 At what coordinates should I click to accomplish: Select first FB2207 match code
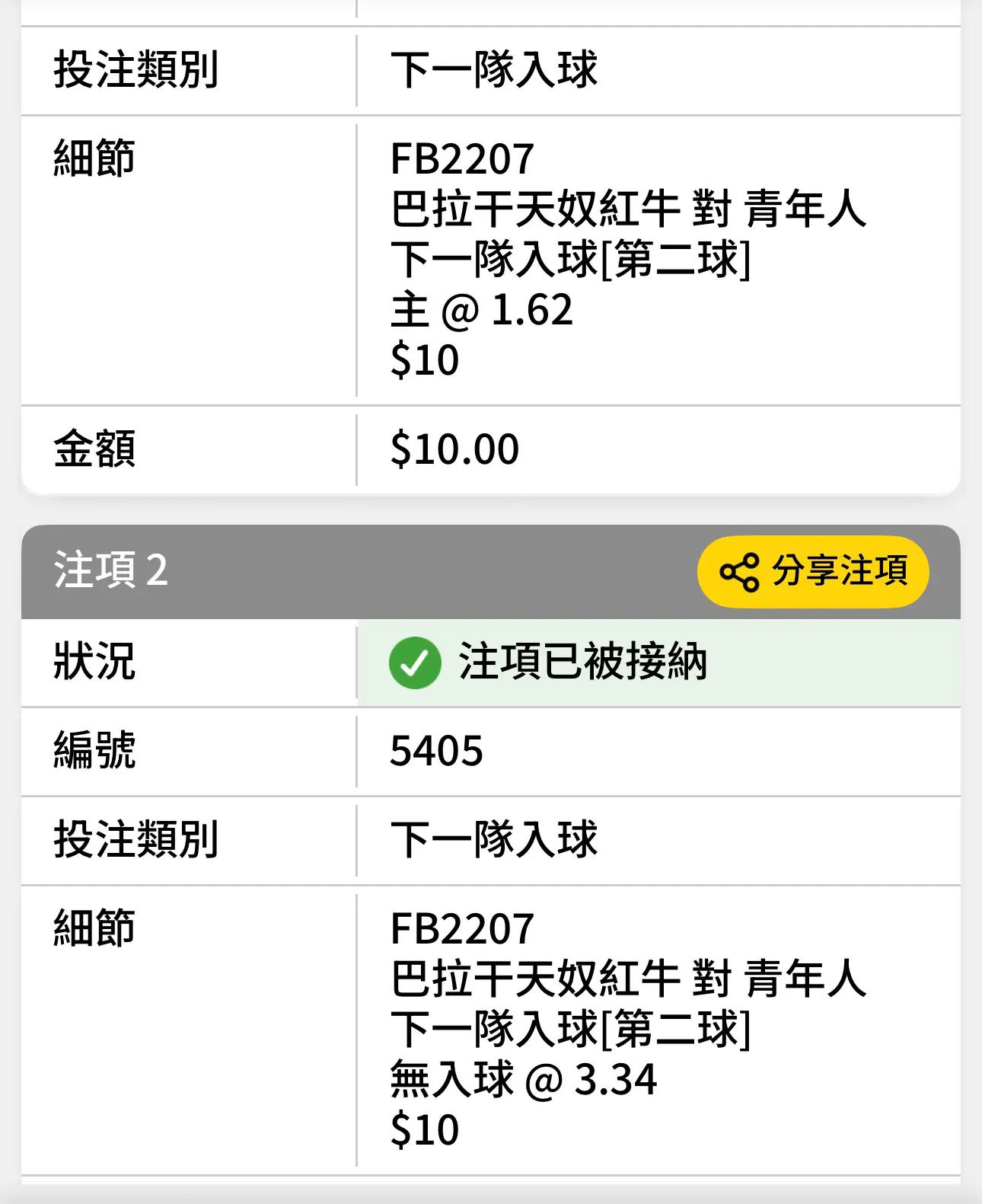coord(462,159)
